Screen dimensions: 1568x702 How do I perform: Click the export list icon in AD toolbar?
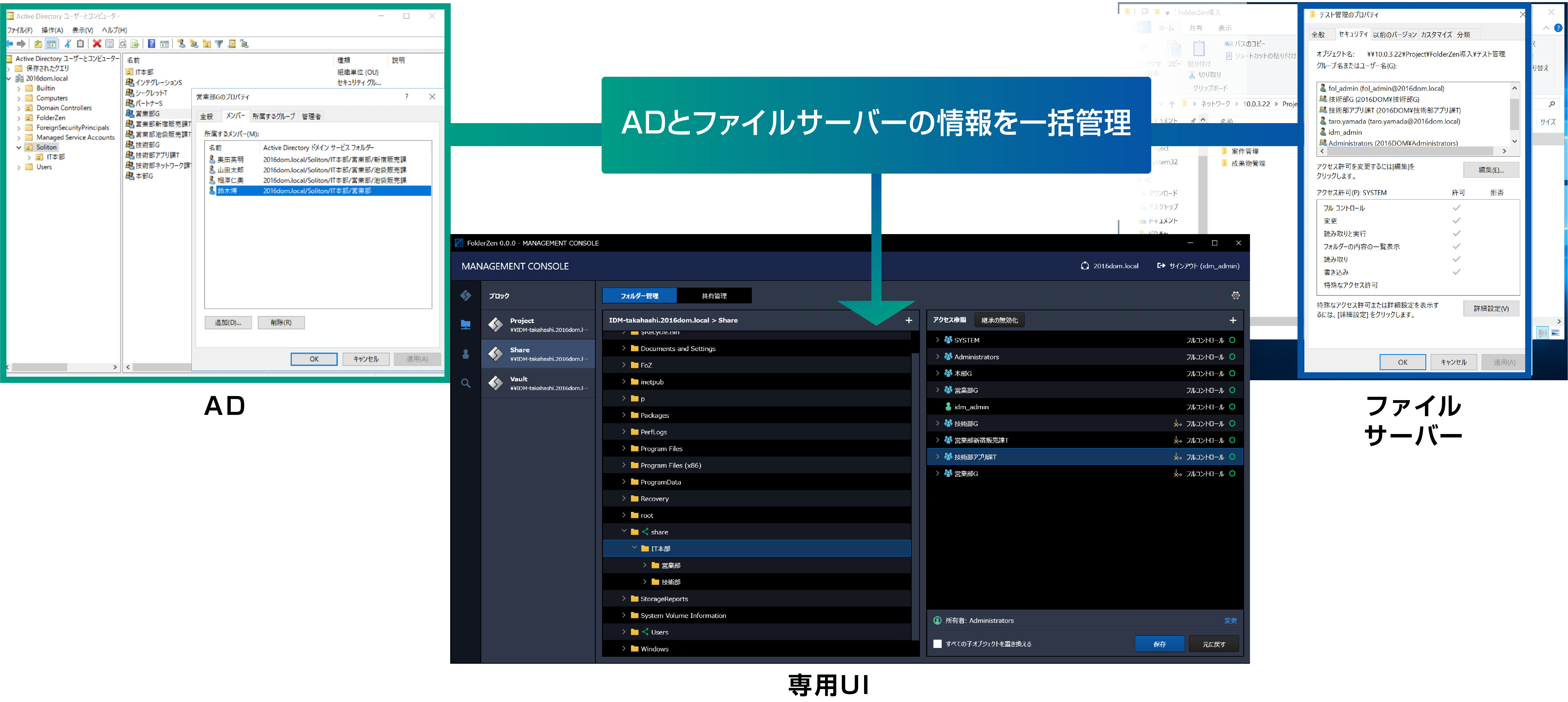pos(135,44)
